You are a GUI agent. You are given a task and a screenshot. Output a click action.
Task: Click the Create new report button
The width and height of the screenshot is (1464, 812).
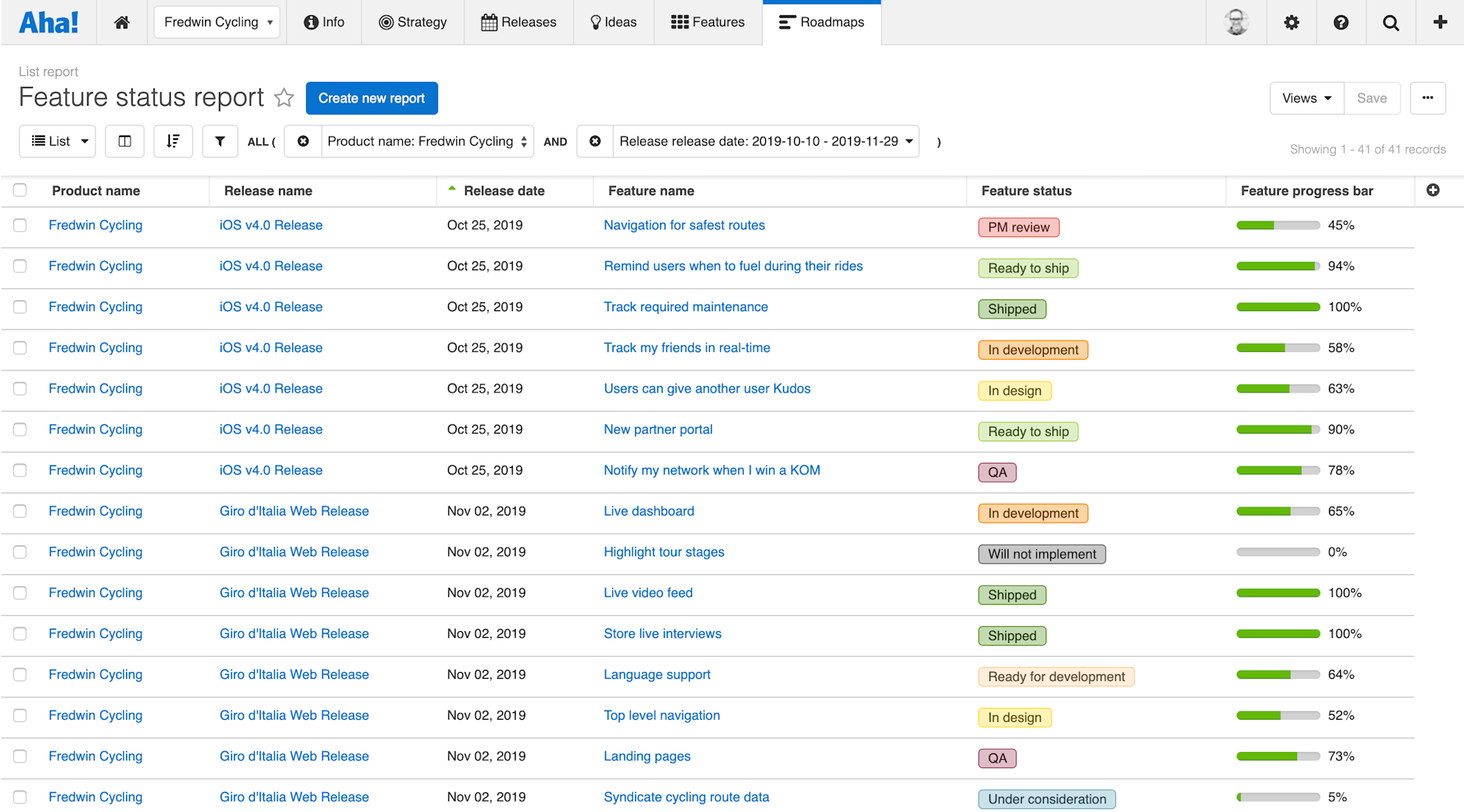pos(371,97)
